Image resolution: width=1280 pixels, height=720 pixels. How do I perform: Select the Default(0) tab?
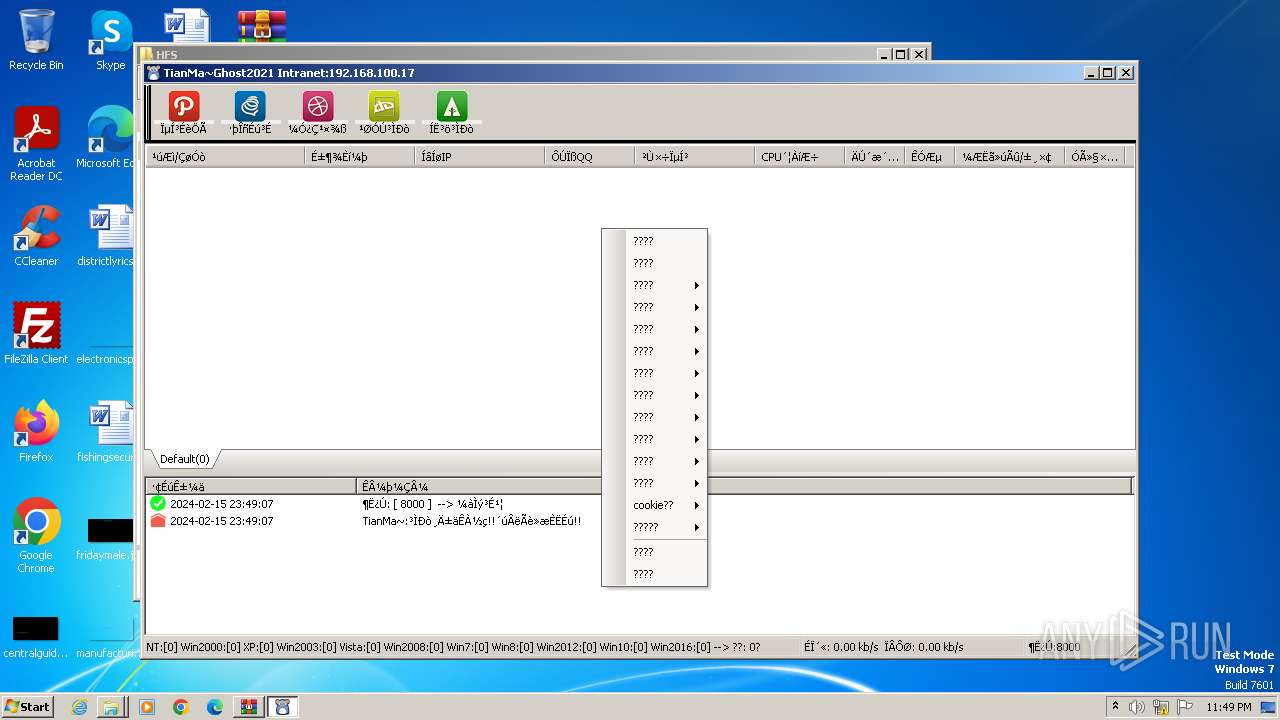(x=185, y=459)
